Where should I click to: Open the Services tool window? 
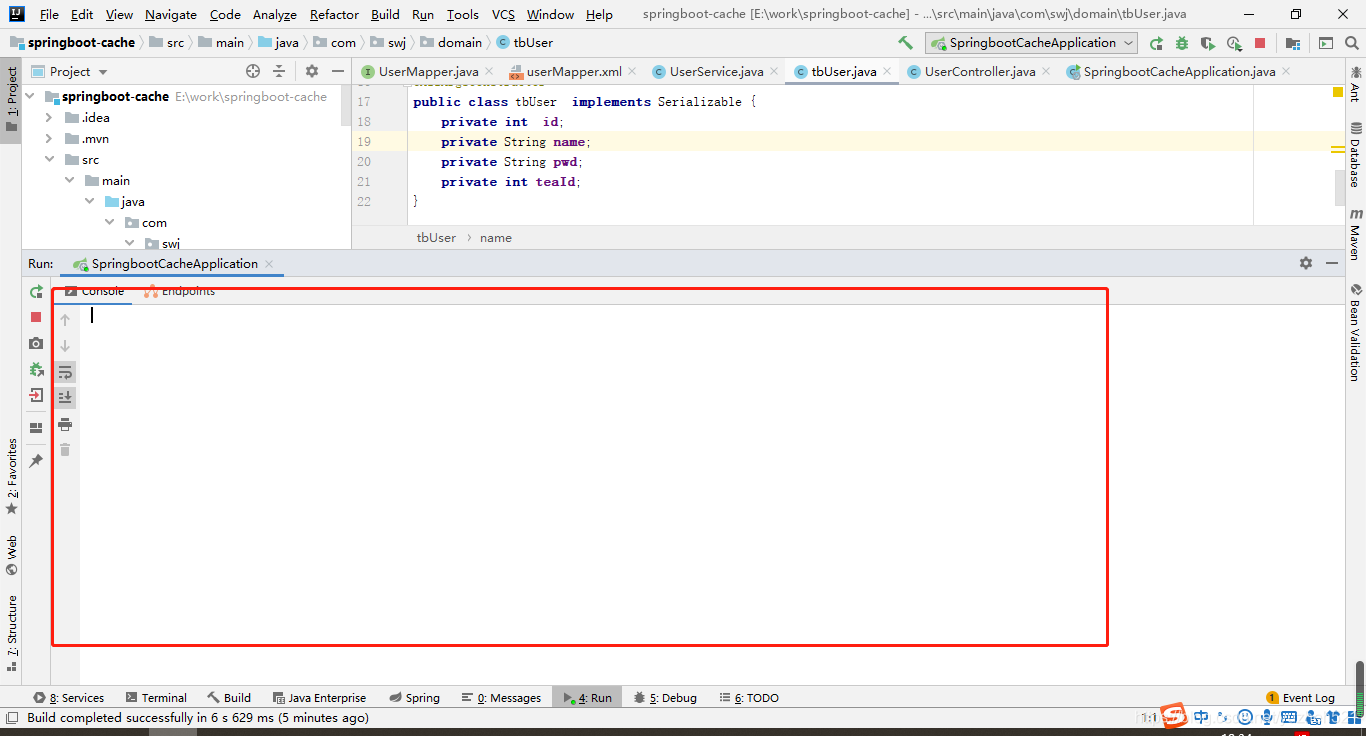tap(68, 698)
